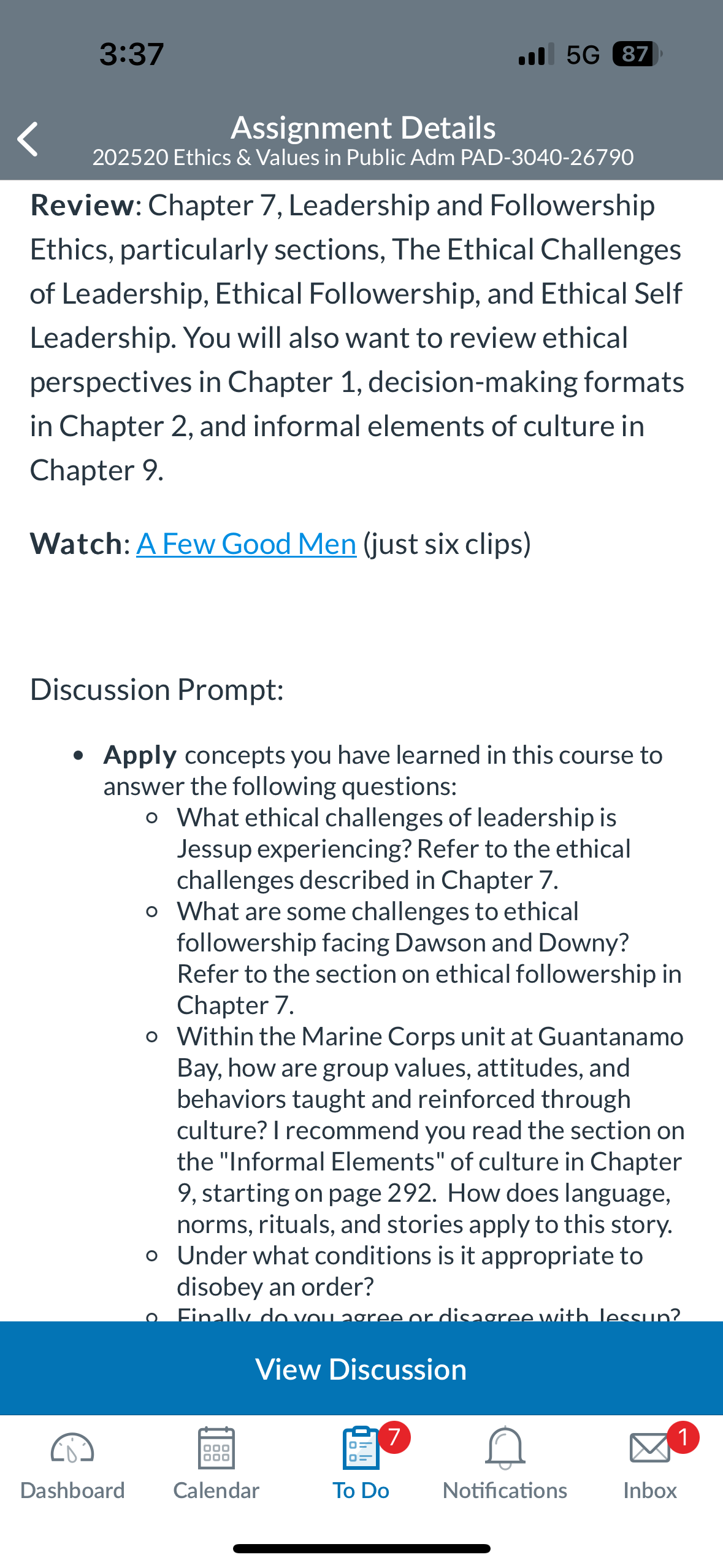Tap the course name subtitle PAD-3040-26790
The height and width of the screenshot is (1568, 723).
(x=363, y=158)
